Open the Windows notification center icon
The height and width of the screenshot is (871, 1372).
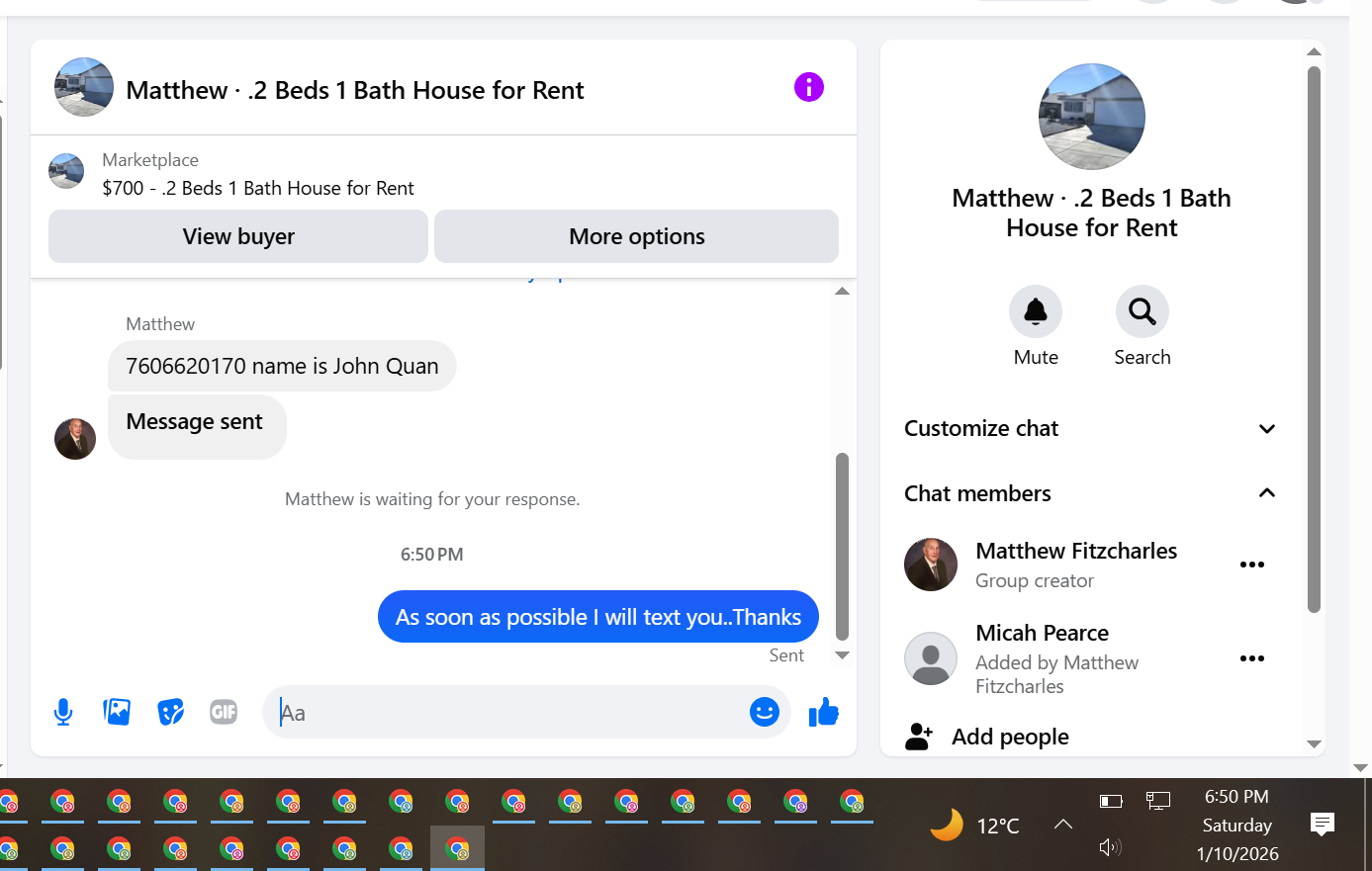(x=1323, y=824)
